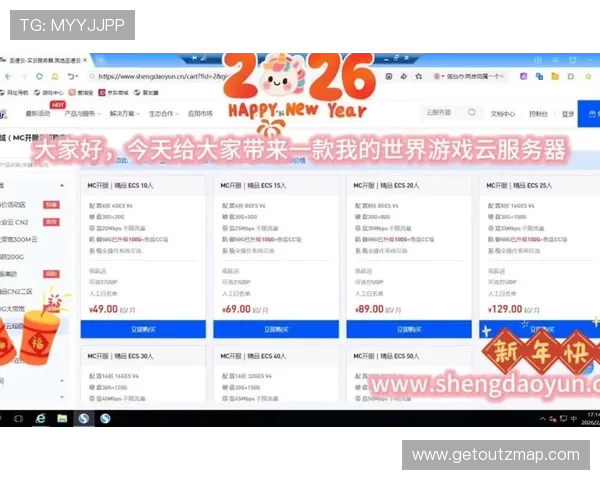This screenshot has width=600, height=480.
Task: Click the 'MC开服 | 精品 ECS 50人' card title
Action: click(x=386, y=356)
